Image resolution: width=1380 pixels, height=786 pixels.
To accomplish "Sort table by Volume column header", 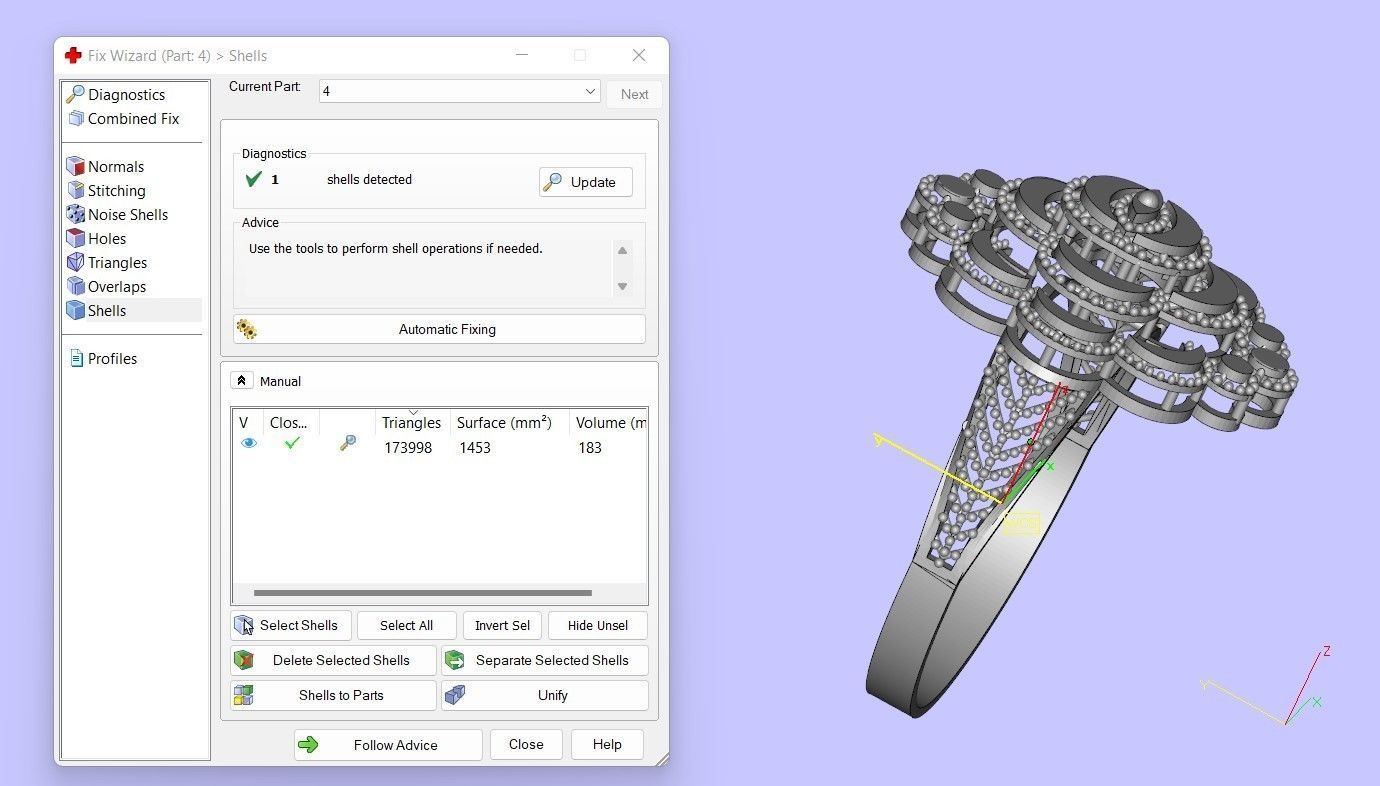I will (609, 423).
